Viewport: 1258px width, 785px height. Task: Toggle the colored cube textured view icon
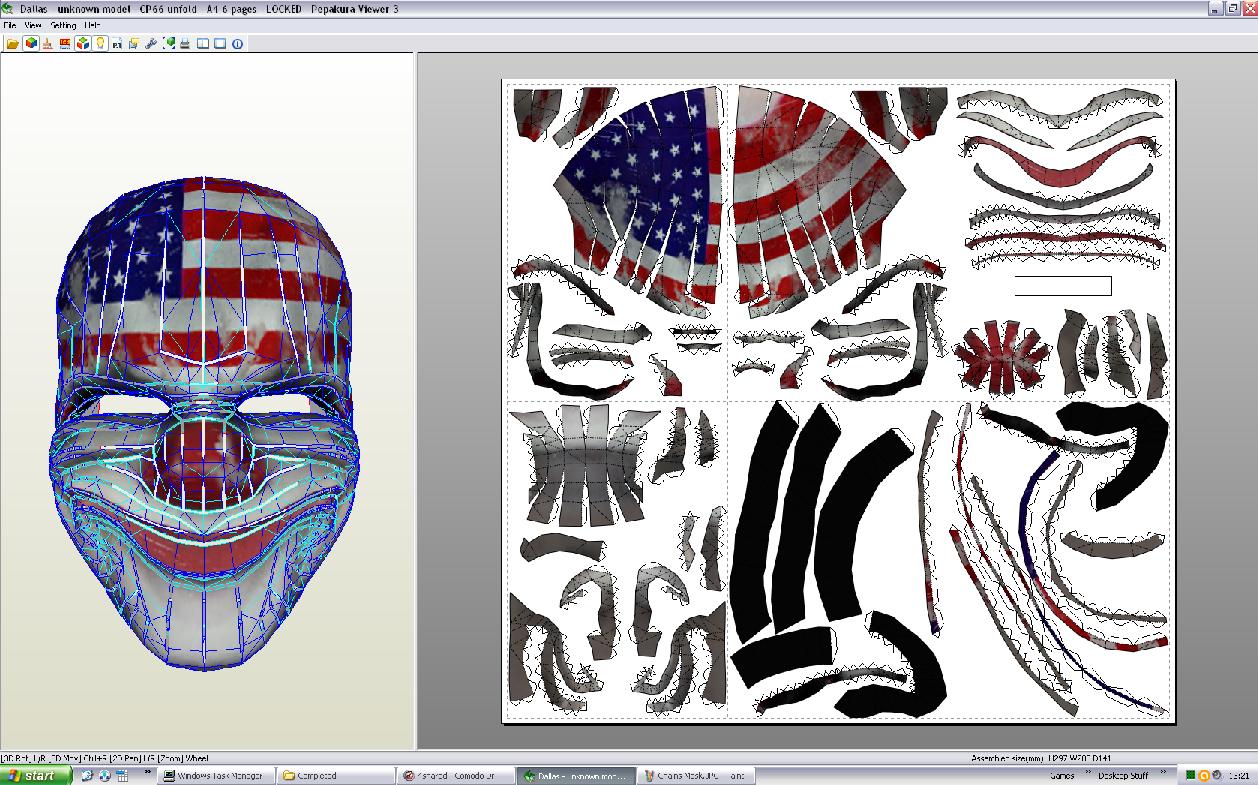pyautogui.click(x=31, y=44)
